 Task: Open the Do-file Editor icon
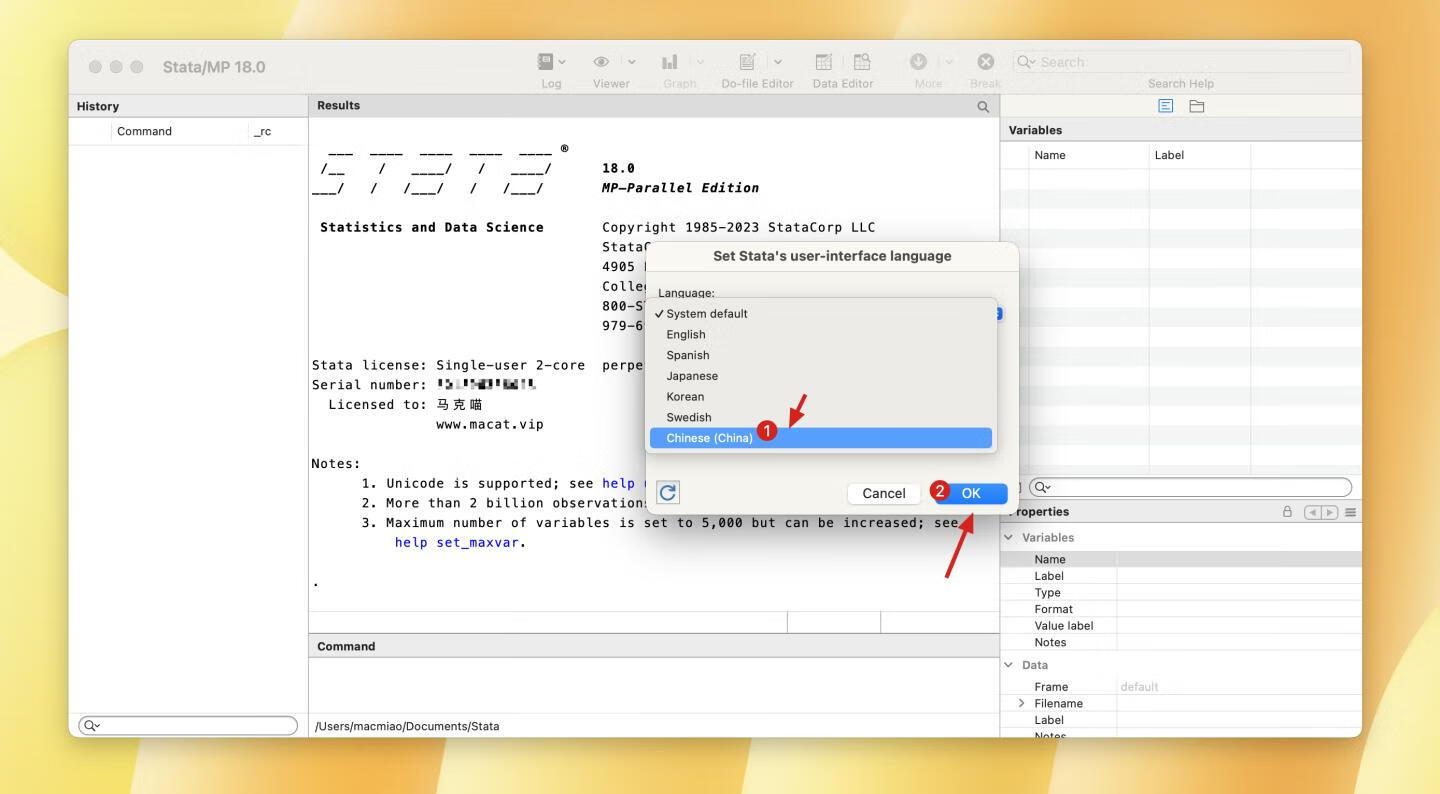click(748, 62)
